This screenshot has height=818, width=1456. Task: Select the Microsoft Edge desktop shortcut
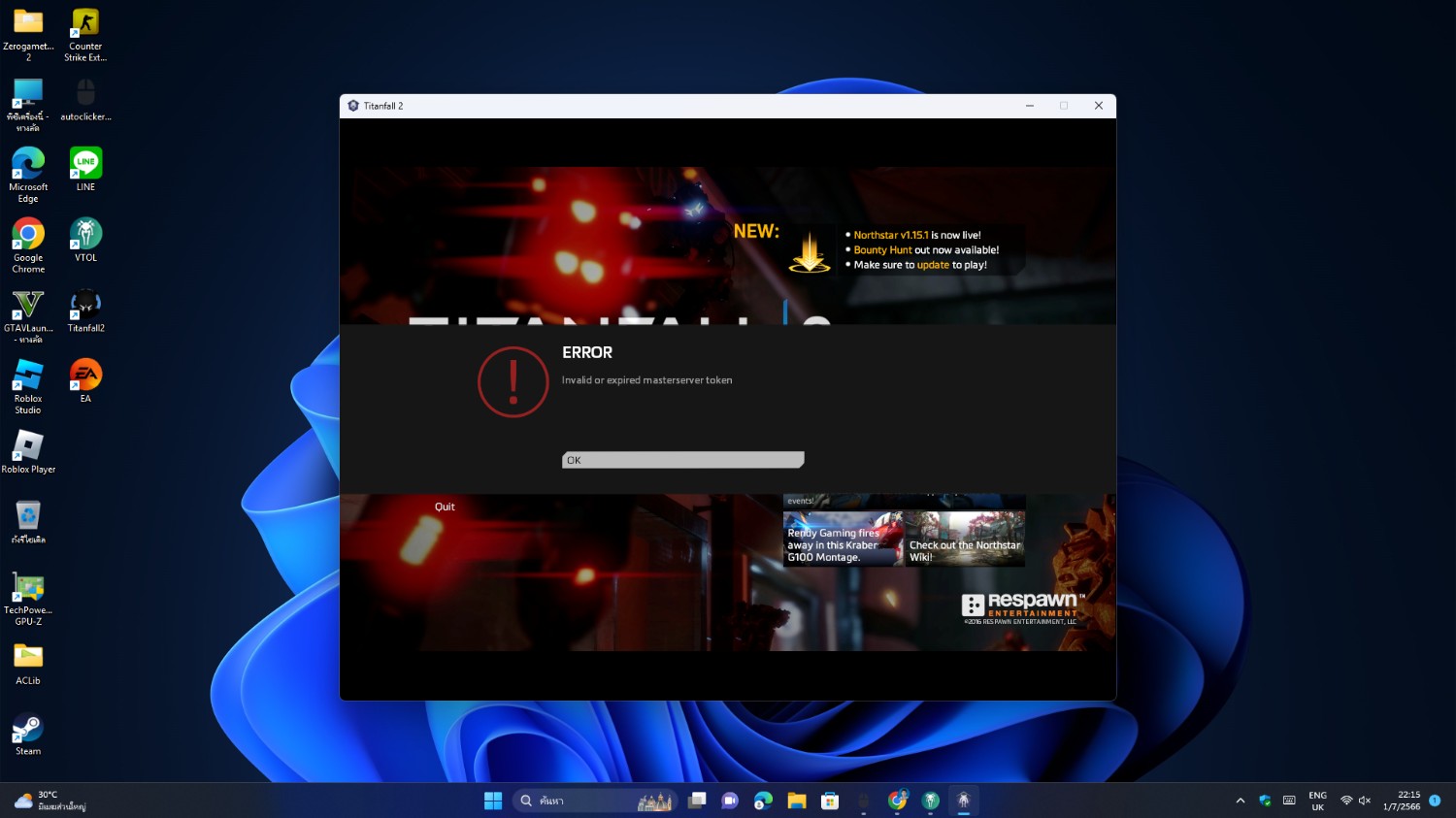(x=28, y=176)
